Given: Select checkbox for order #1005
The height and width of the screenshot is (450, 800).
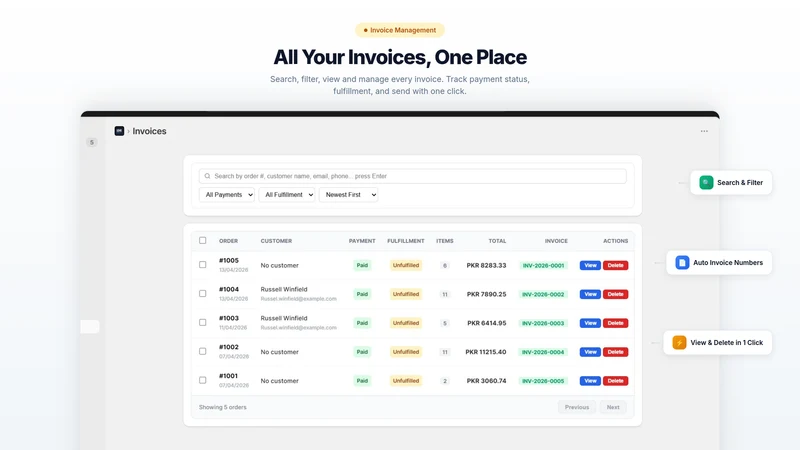Looking at the screenshot, I should (203, 265).
